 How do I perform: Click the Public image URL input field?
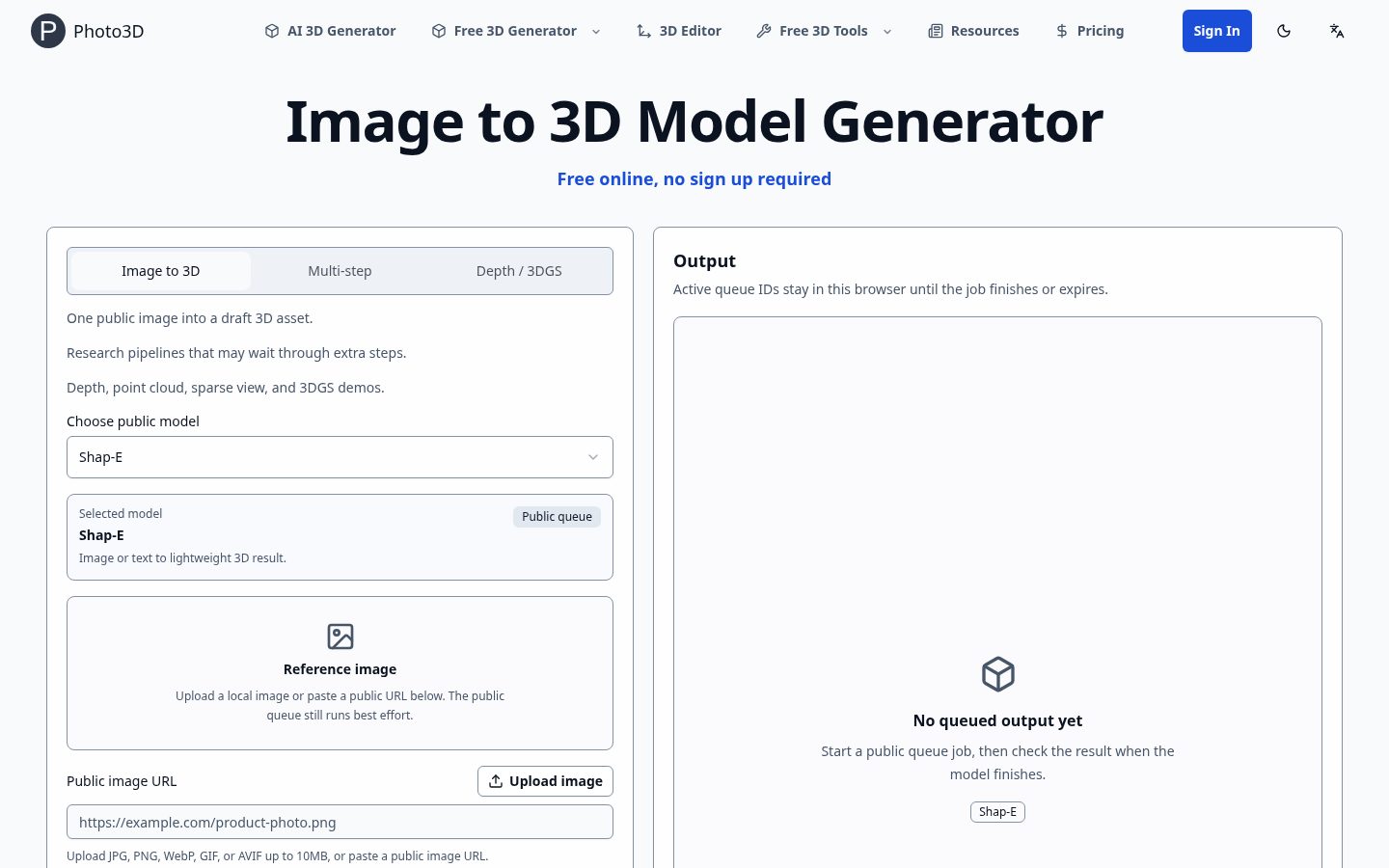tap(340, 823)
